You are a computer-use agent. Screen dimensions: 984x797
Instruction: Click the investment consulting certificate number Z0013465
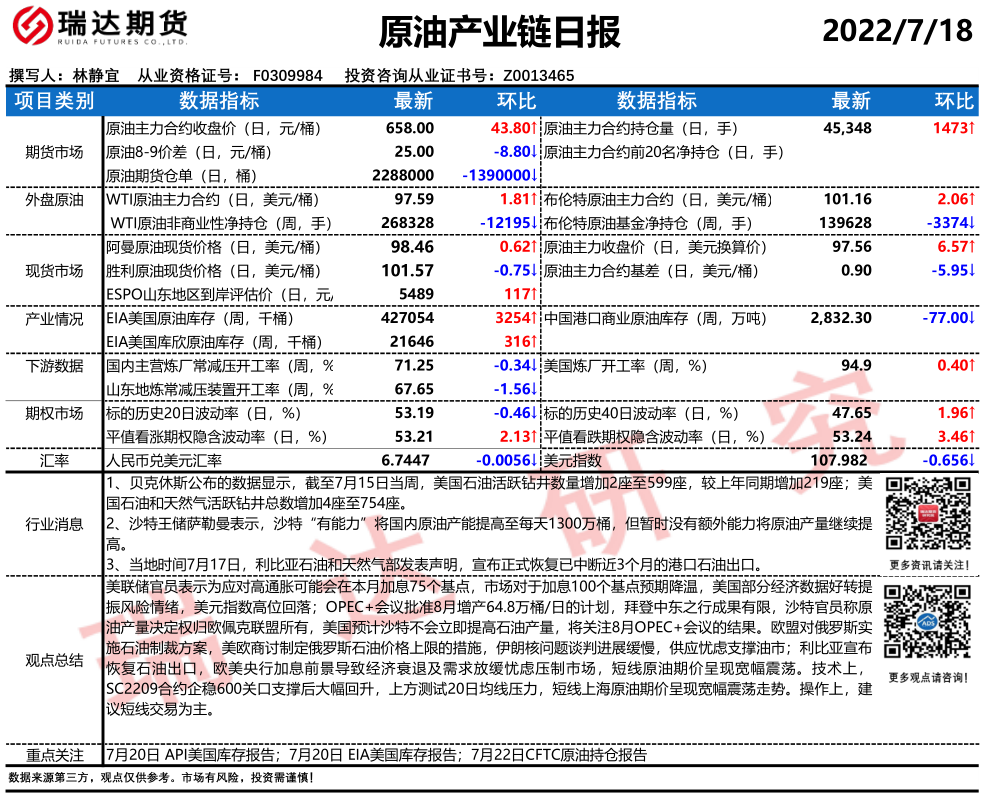[538, 75]
